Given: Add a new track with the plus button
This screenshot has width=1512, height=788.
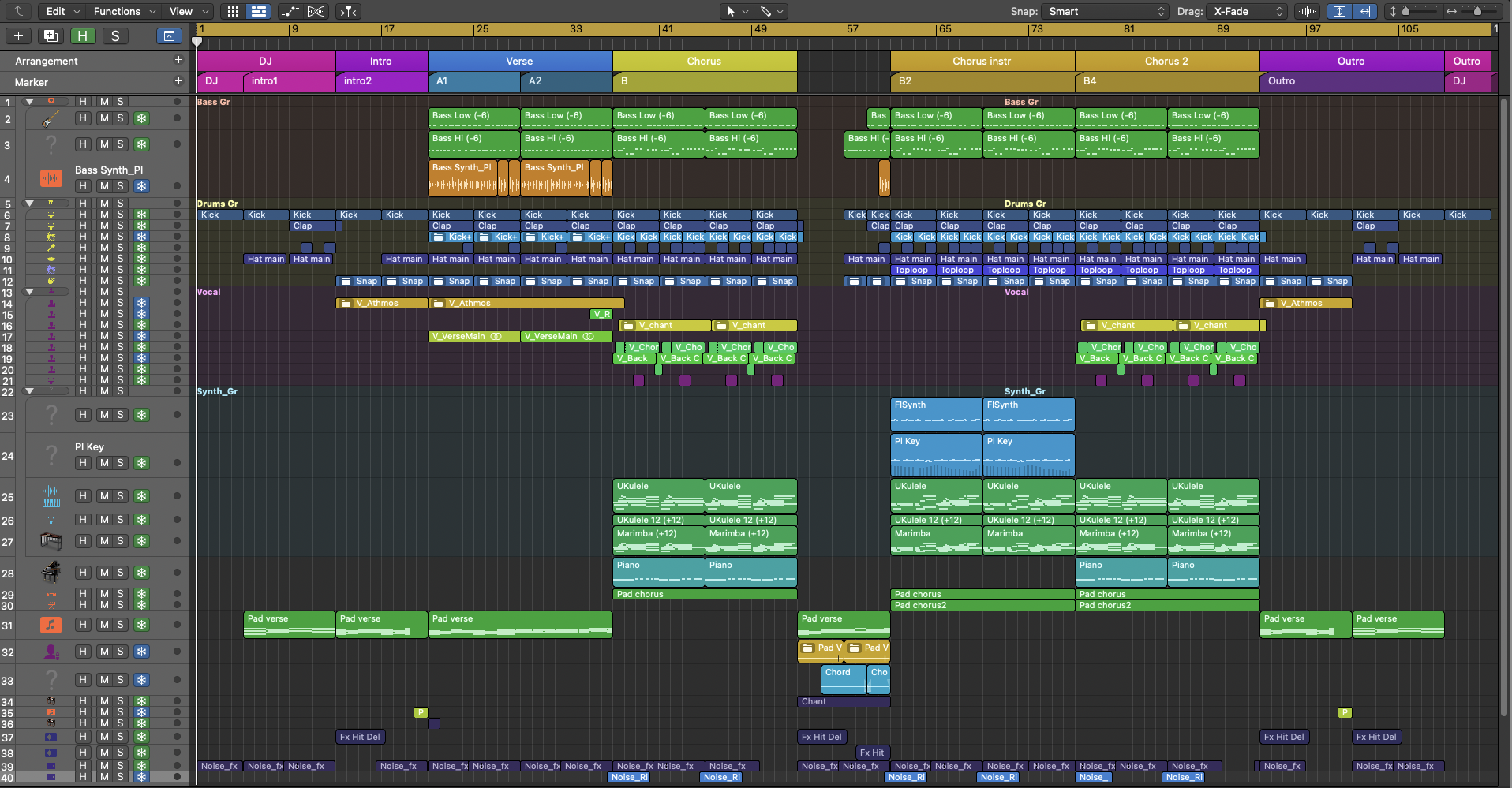Looking at the screenshot, I should [19, 35].
